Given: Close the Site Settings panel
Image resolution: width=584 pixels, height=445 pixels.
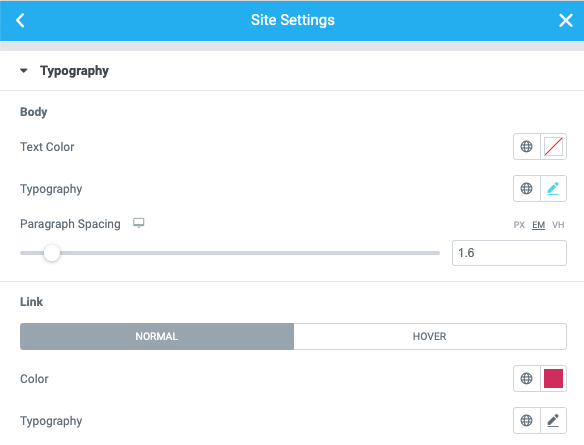Looking at the screenshot, I should click(x=565, y=20).
